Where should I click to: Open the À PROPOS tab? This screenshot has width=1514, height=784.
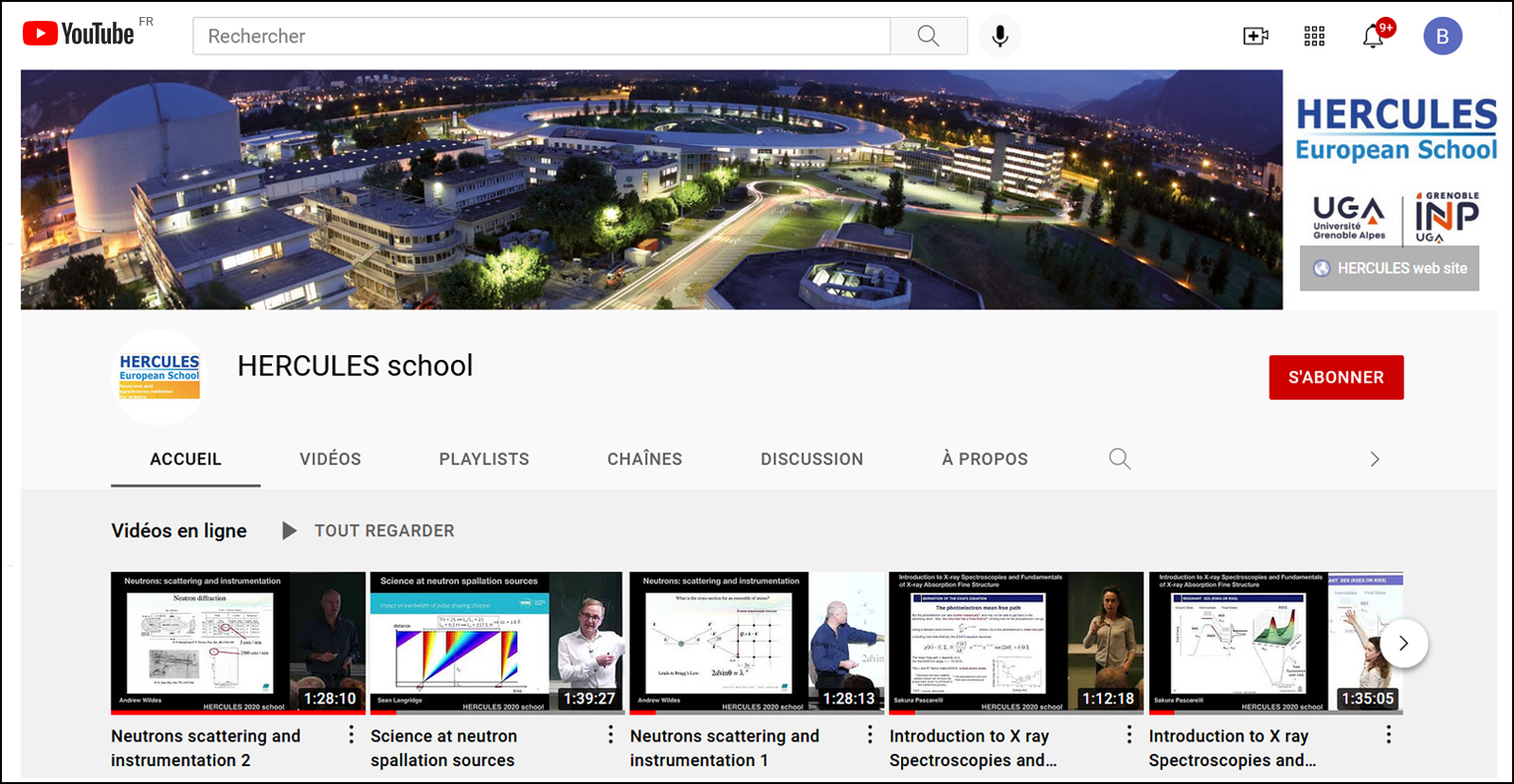[984, 459]
